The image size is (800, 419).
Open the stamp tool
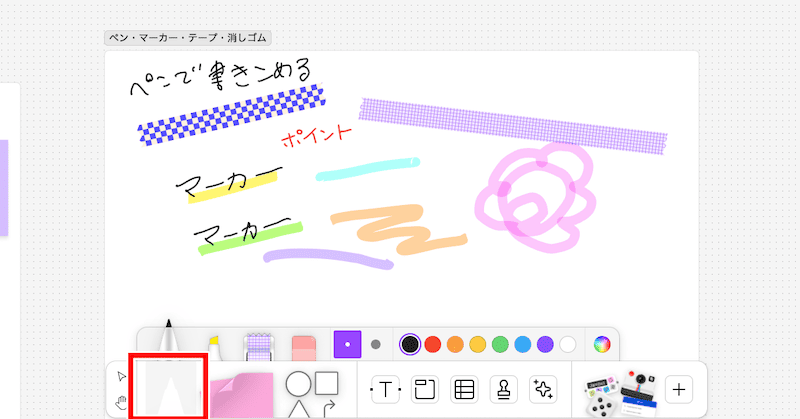503,389
